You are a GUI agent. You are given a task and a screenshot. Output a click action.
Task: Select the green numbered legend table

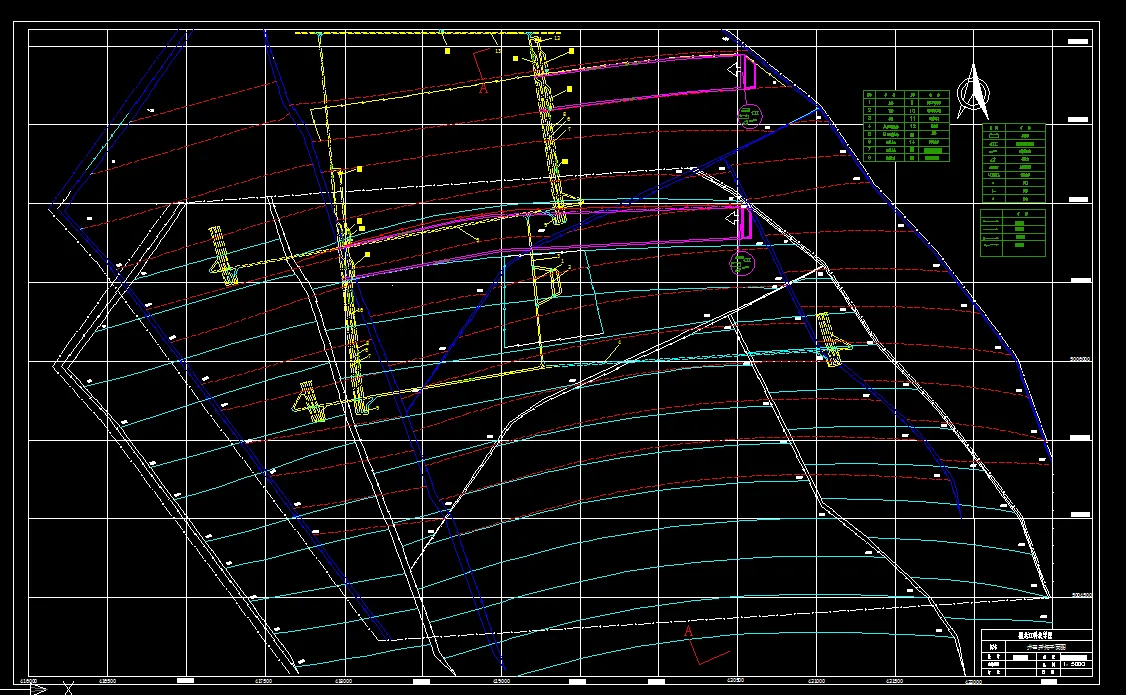[x=906, y=126]
